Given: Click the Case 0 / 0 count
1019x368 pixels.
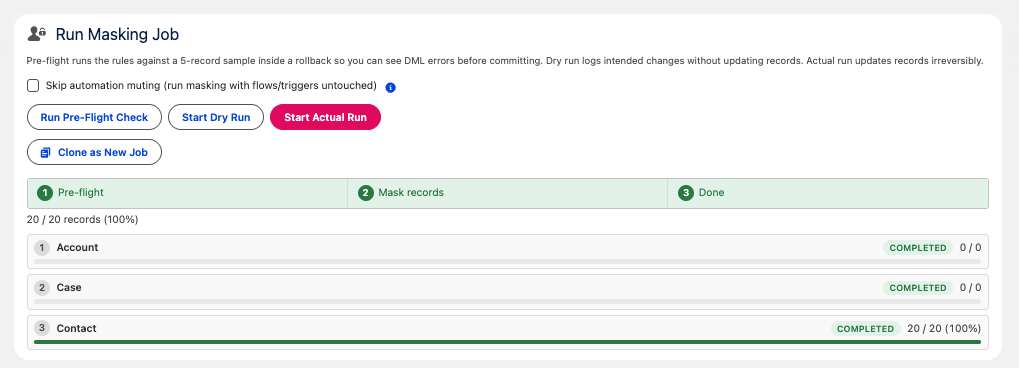Looking at the screenshot, I should pyautogui.click(x=970, y=287).
